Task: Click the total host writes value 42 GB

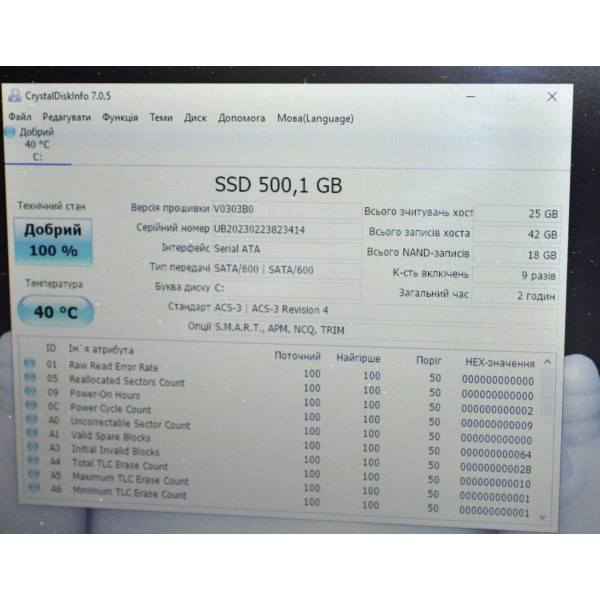Action: [517, 234]
